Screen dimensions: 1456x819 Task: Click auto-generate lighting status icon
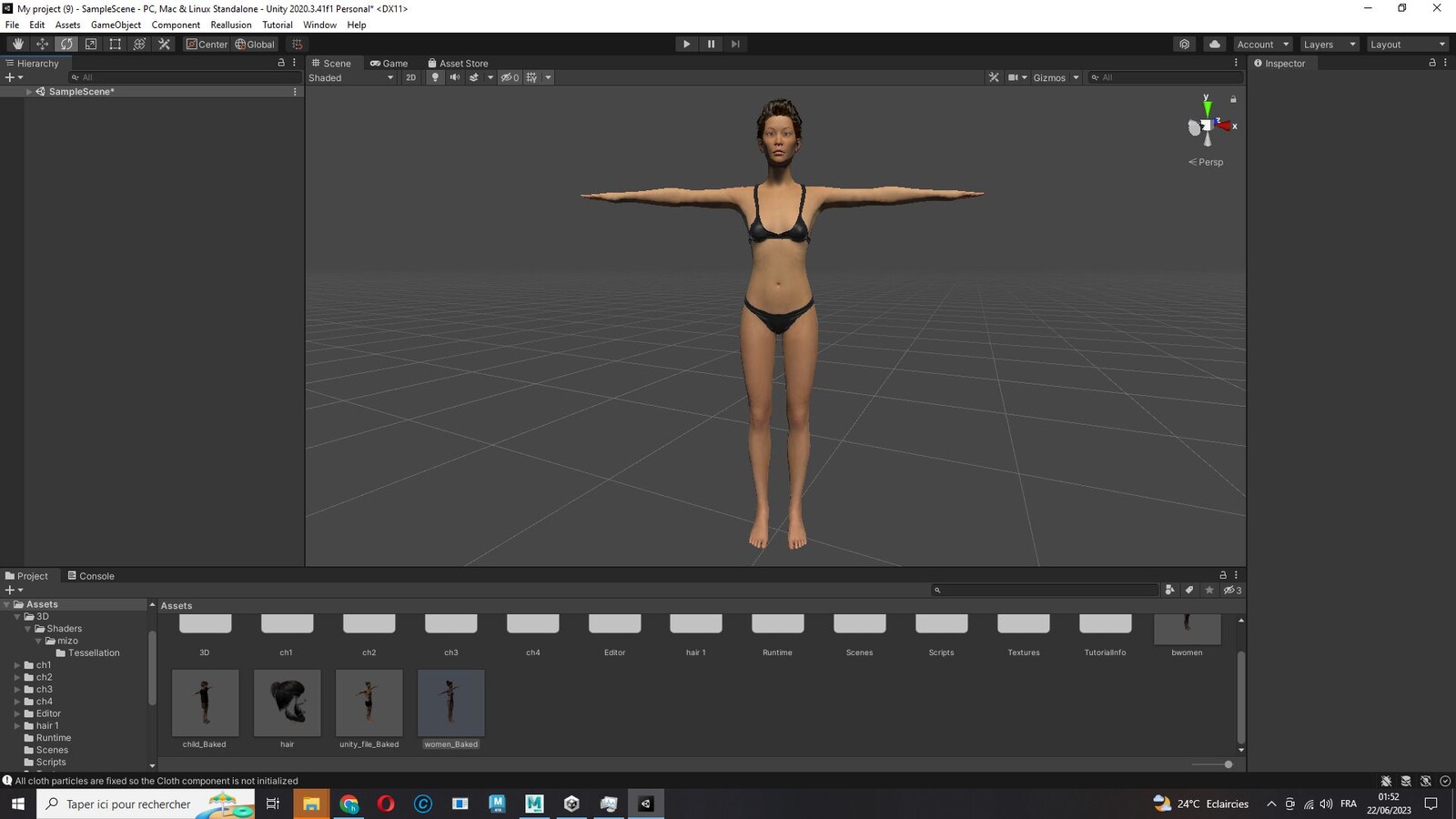(x=1426, y=781)
